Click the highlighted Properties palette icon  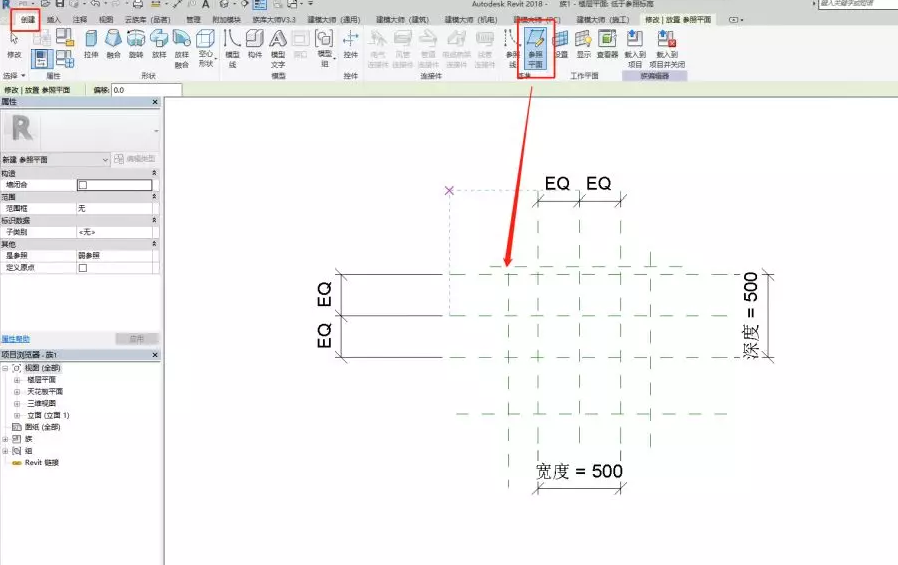[x=42, y=58]
